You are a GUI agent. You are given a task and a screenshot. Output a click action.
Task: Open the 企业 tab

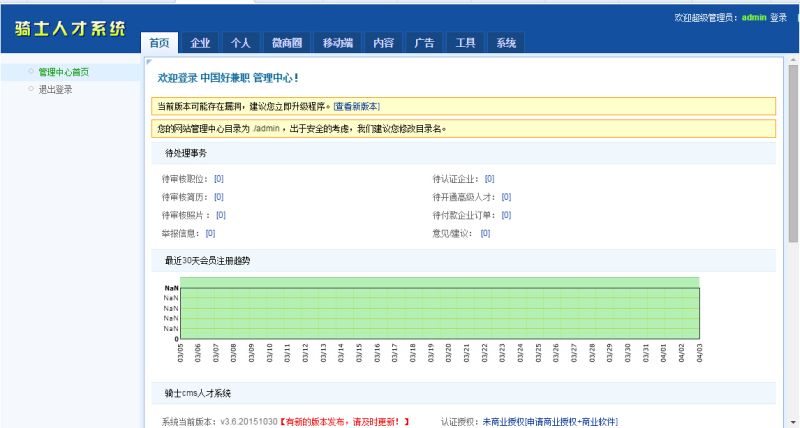click(x=200, y=43)
